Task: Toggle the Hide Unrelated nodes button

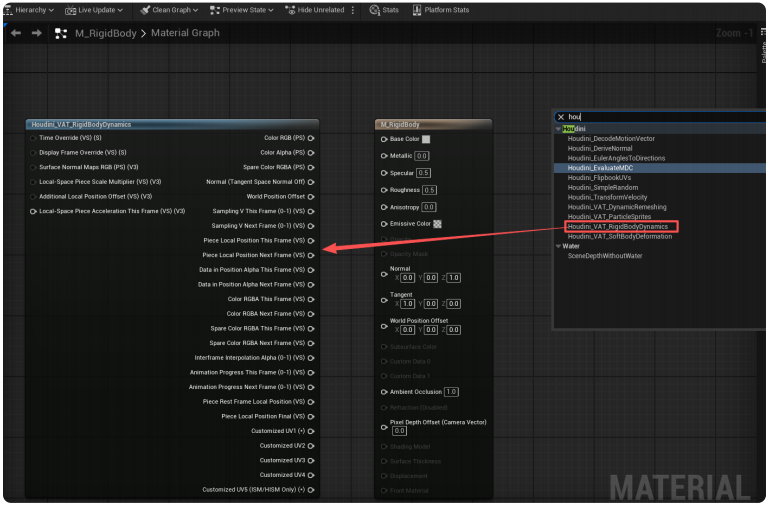Action: [x=315, y=10]
